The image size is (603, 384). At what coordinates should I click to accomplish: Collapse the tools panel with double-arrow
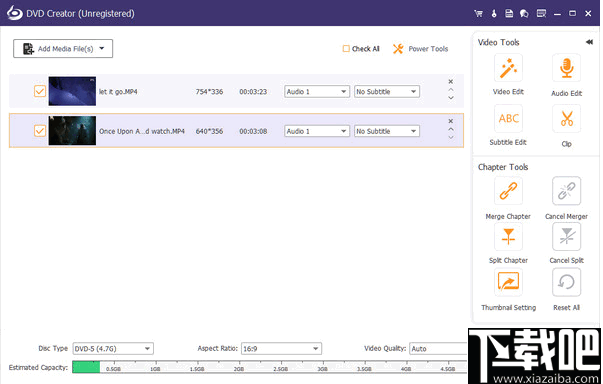click(x=589, y=42)
